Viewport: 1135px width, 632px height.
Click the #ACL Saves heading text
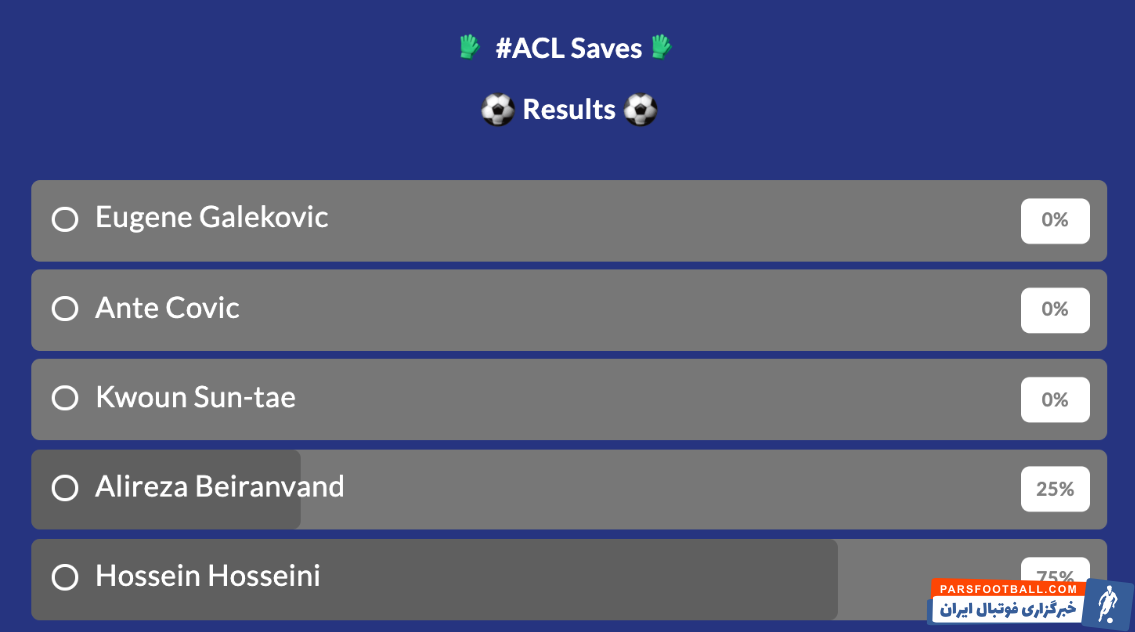click(568, 49)
